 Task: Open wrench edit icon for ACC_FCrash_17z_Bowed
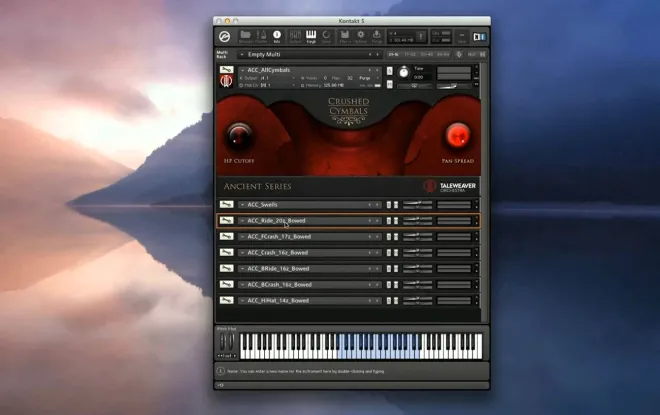(226, 237)
